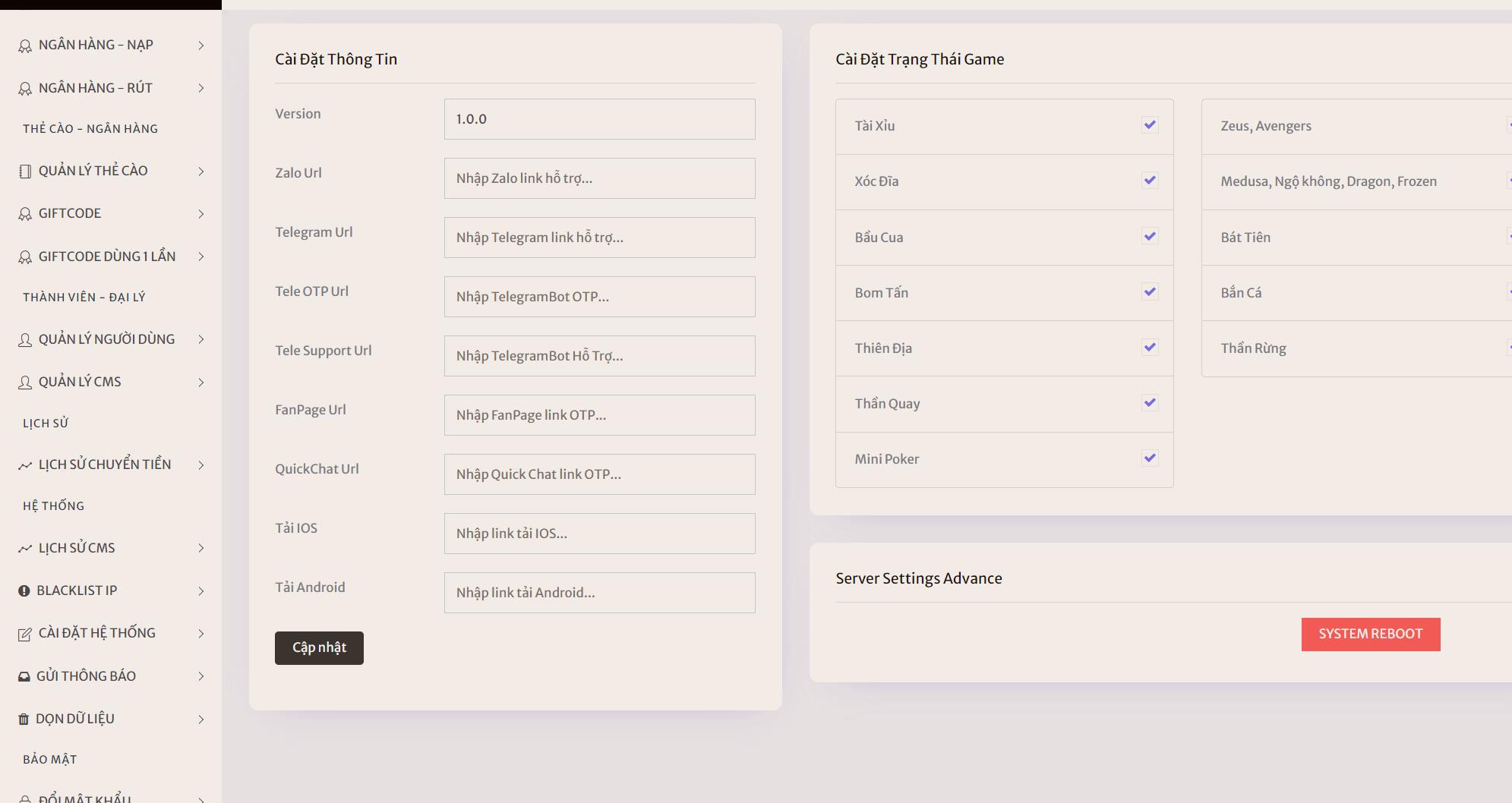Click the Server Settings Advance heading
Image resolution: width=1512 pixels, height=803 pixels.
click(919, 578)
